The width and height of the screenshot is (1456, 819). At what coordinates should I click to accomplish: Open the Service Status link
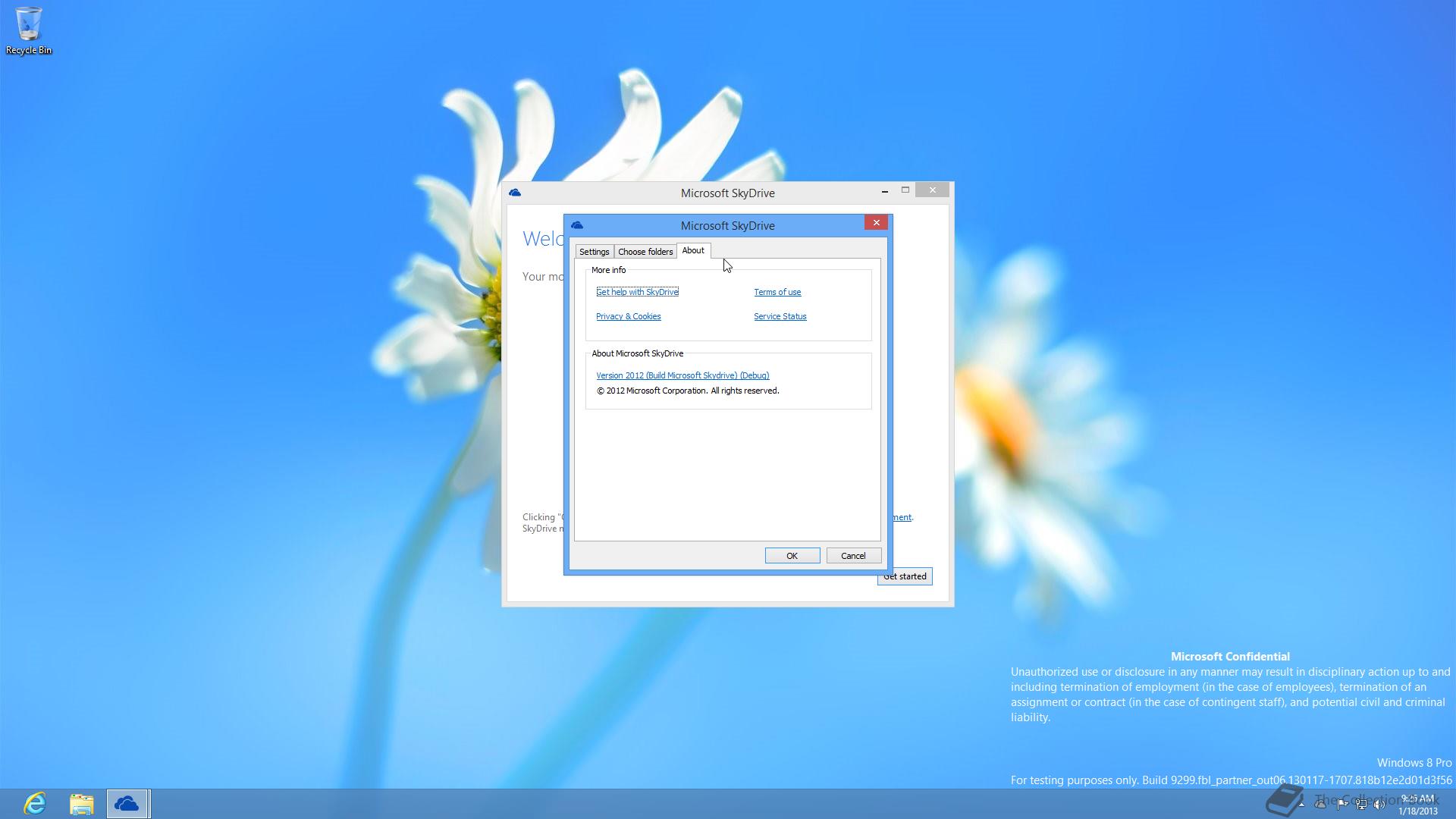(x=780, y=316)
